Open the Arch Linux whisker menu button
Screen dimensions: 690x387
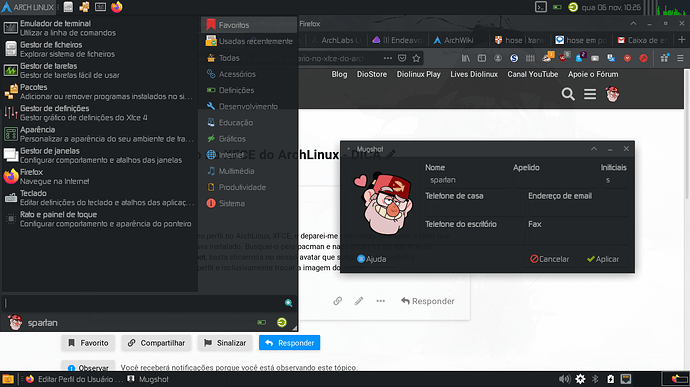click(x=27, y=7)
